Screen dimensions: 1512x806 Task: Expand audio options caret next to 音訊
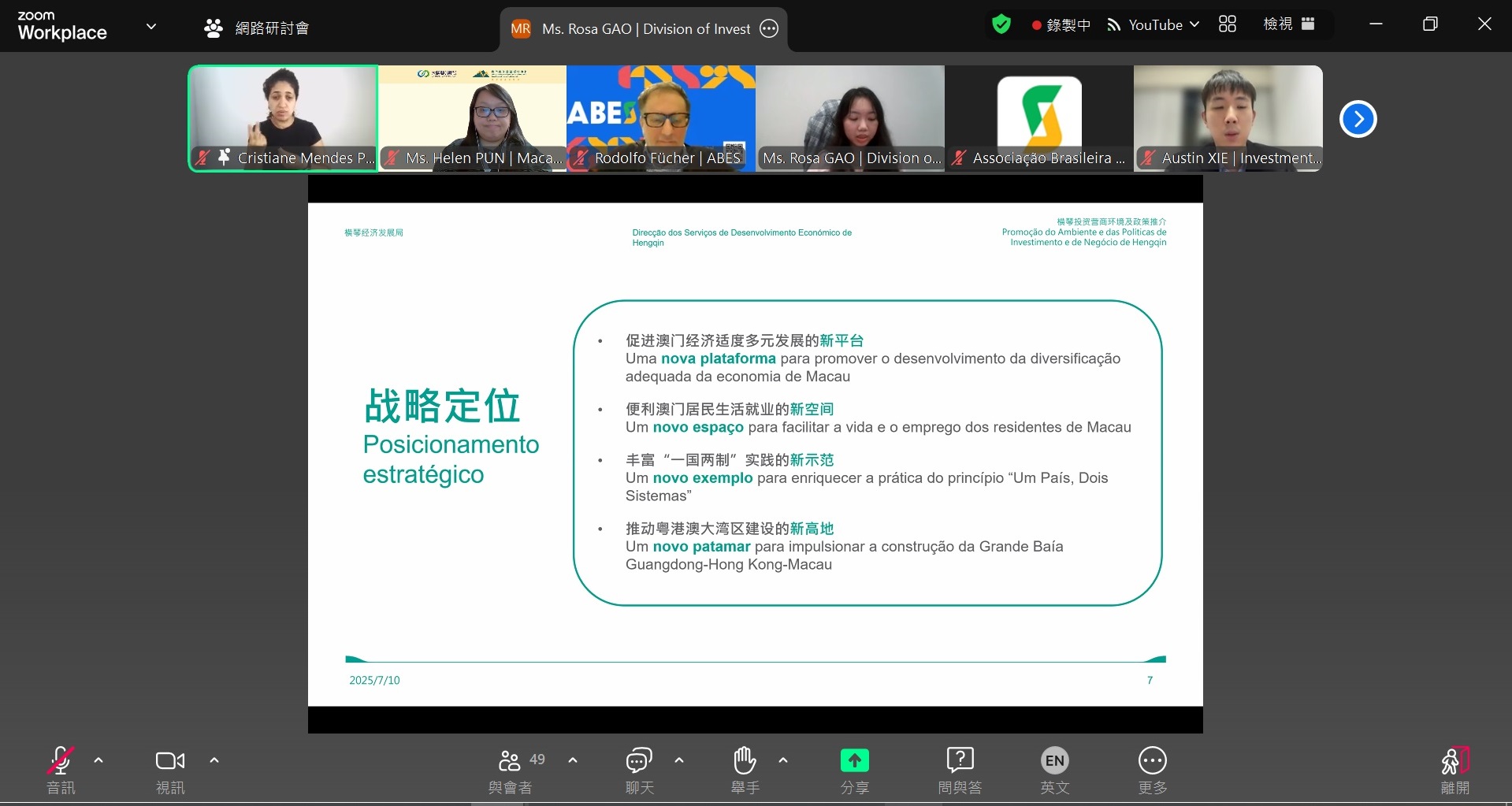click(98, 760)
